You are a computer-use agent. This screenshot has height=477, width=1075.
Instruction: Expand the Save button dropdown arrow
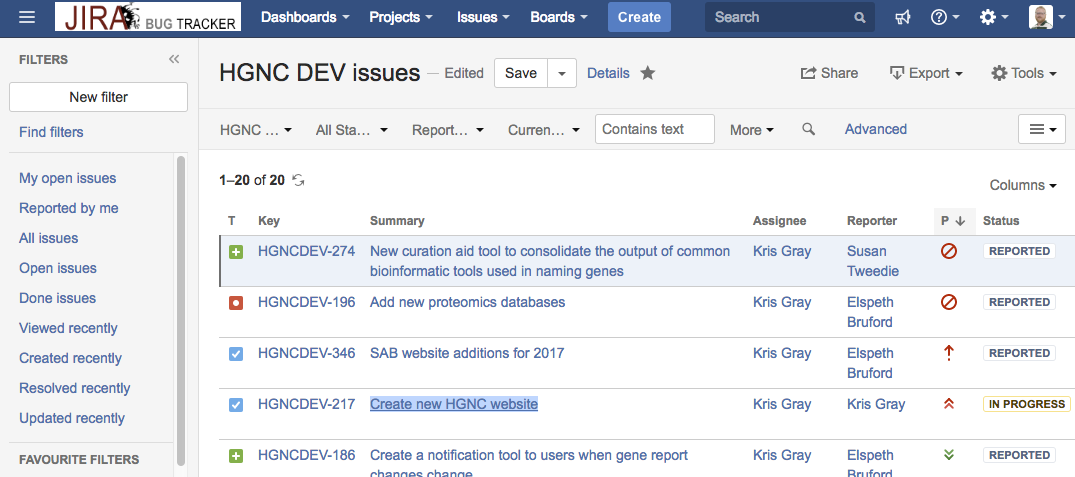coord(562,73)
